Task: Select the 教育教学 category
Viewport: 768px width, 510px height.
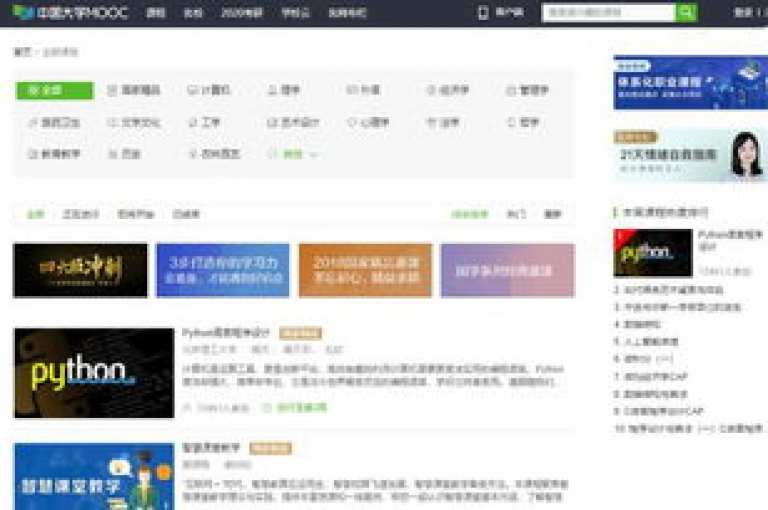Action: click(x=54, y=154)
